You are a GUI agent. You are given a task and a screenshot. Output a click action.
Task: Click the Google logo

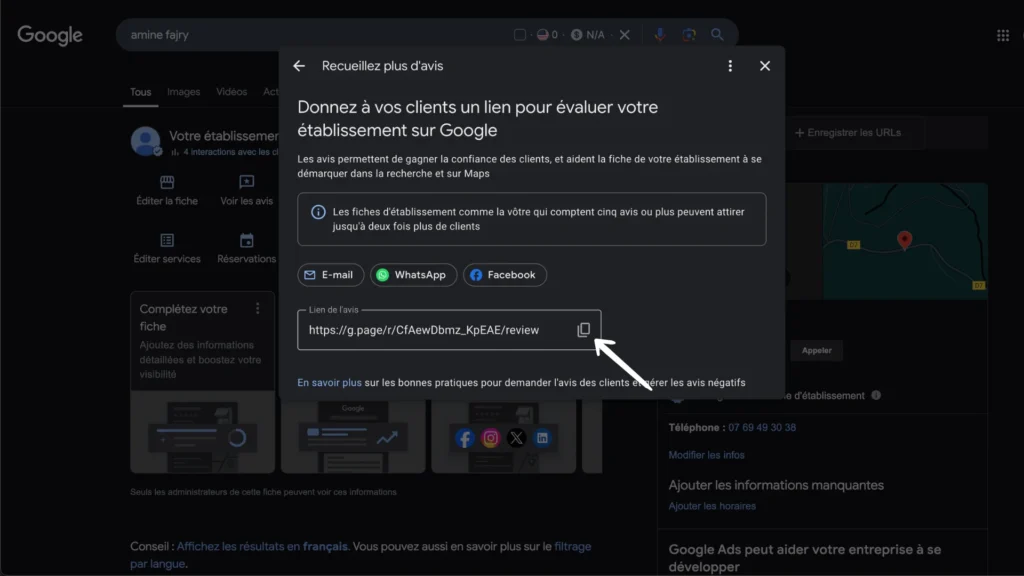[50, 35]
